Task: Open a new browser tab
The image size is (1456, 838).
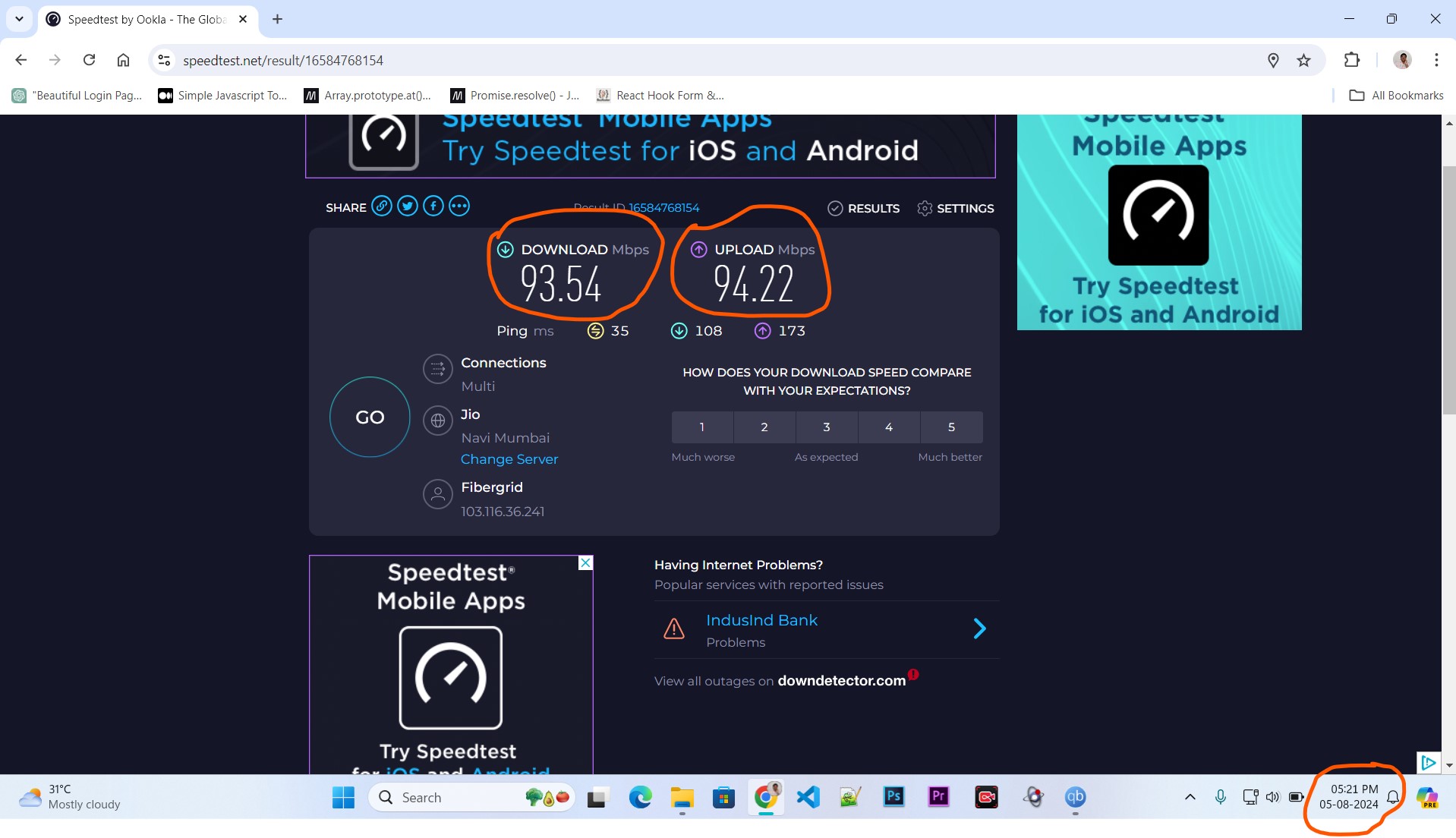Action: pyautogui.click(x=277, y=19)
